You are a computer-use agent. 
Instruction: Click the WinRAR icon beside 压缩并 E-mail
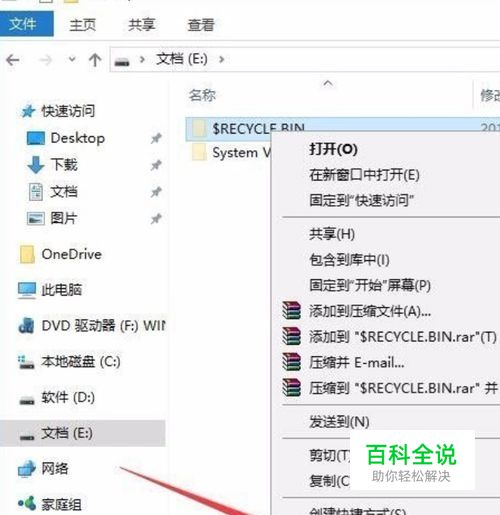coord(291,362)
